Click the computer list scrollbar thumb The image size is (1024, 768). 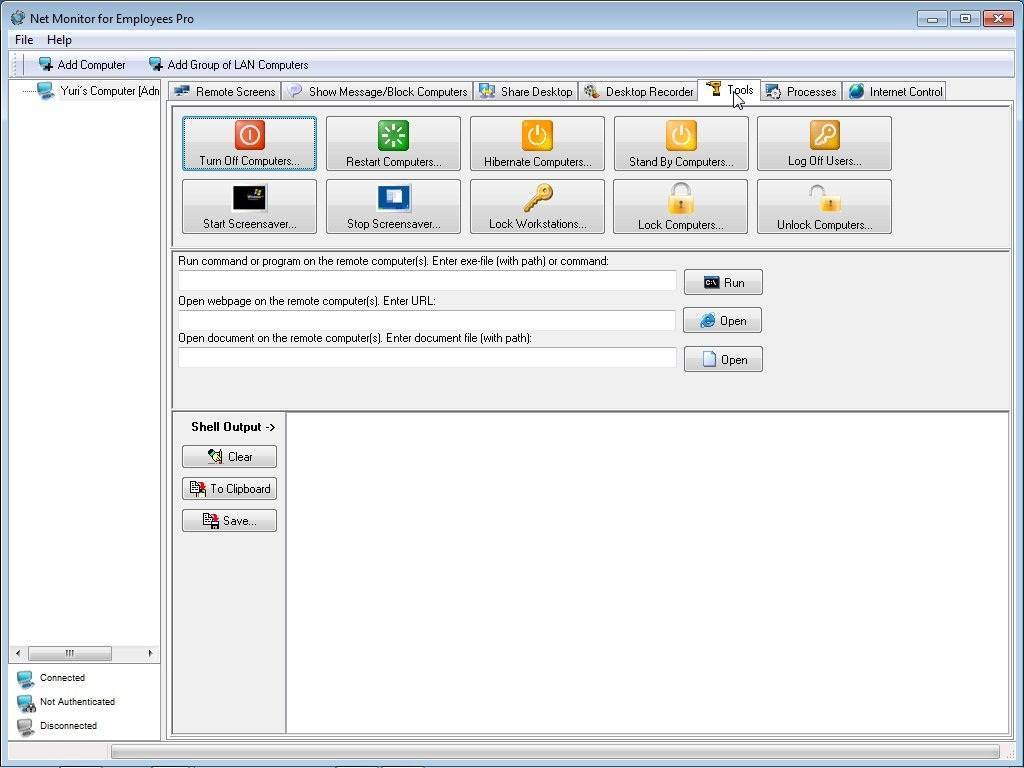pos(70,653)
